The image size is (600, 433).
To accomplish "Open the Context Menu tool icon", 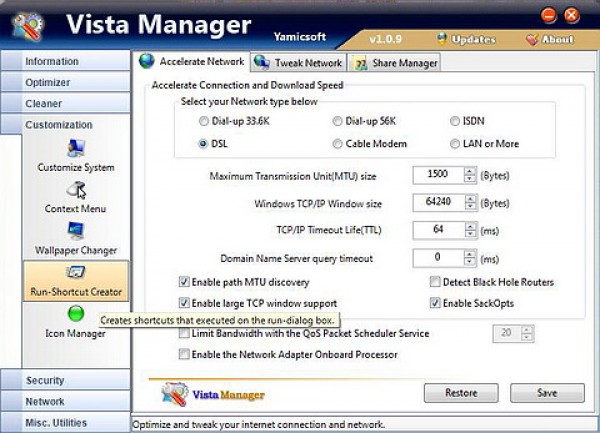I will [x=76, y=190].
